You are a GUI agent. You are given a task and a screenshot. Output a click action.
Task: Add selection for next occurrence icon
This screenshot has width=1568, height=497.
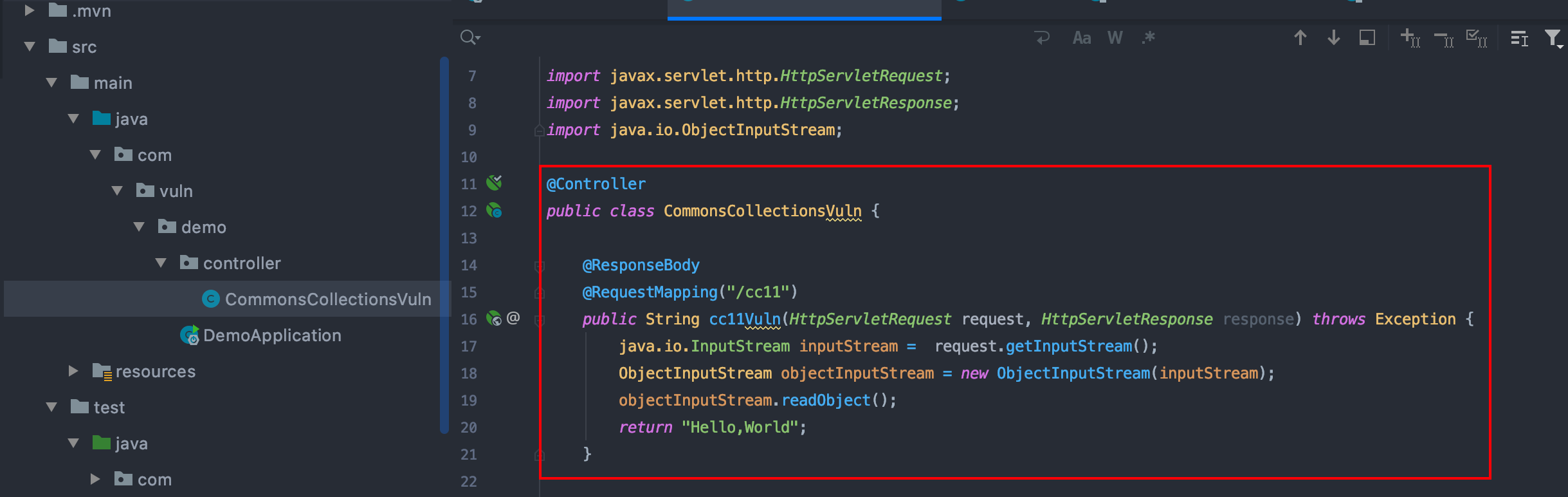(1410, 38)
